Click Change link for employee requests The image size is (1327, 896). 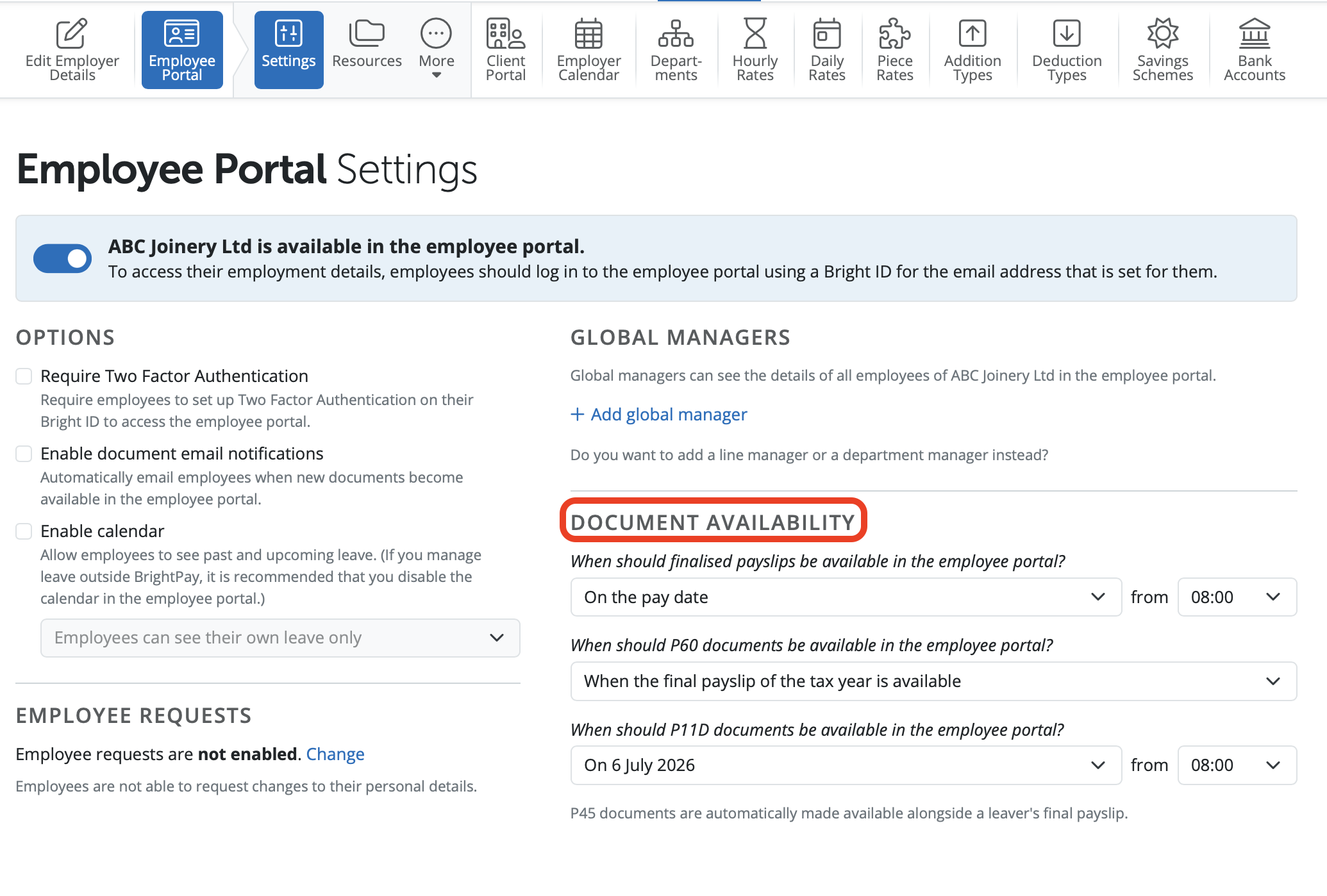[x=335, y=754]
